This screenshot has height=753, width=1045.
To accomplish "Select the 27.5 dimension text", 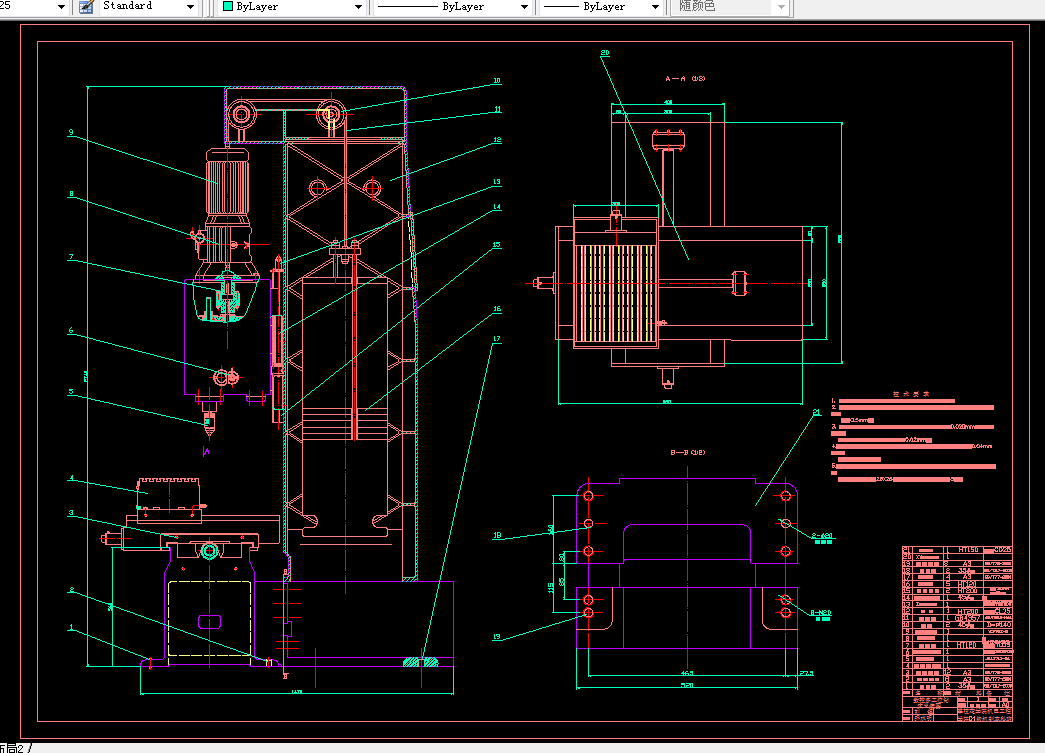I will click(806, 673).
